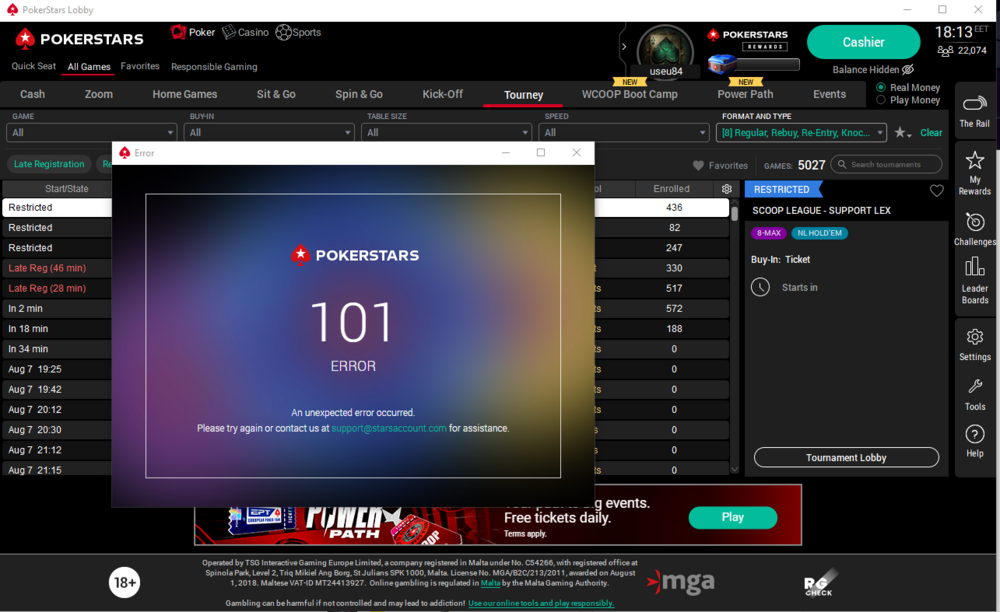This screenshot has height=612, width=1000.
Task: Select Real Money radio button
Action: pos(881,87)
